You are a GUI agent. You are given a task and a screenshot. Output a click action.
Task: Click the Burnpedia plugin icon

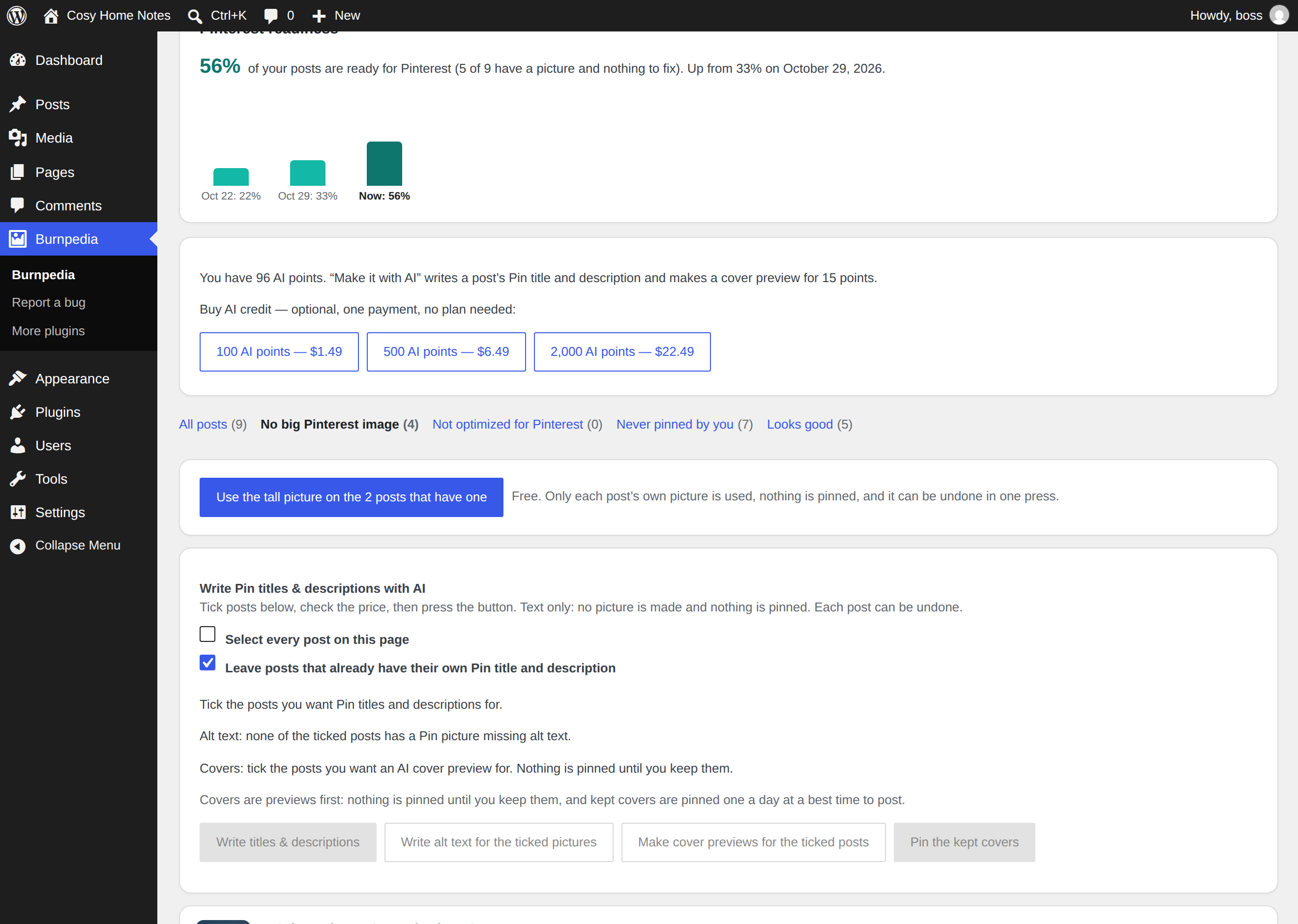[18, 239]
